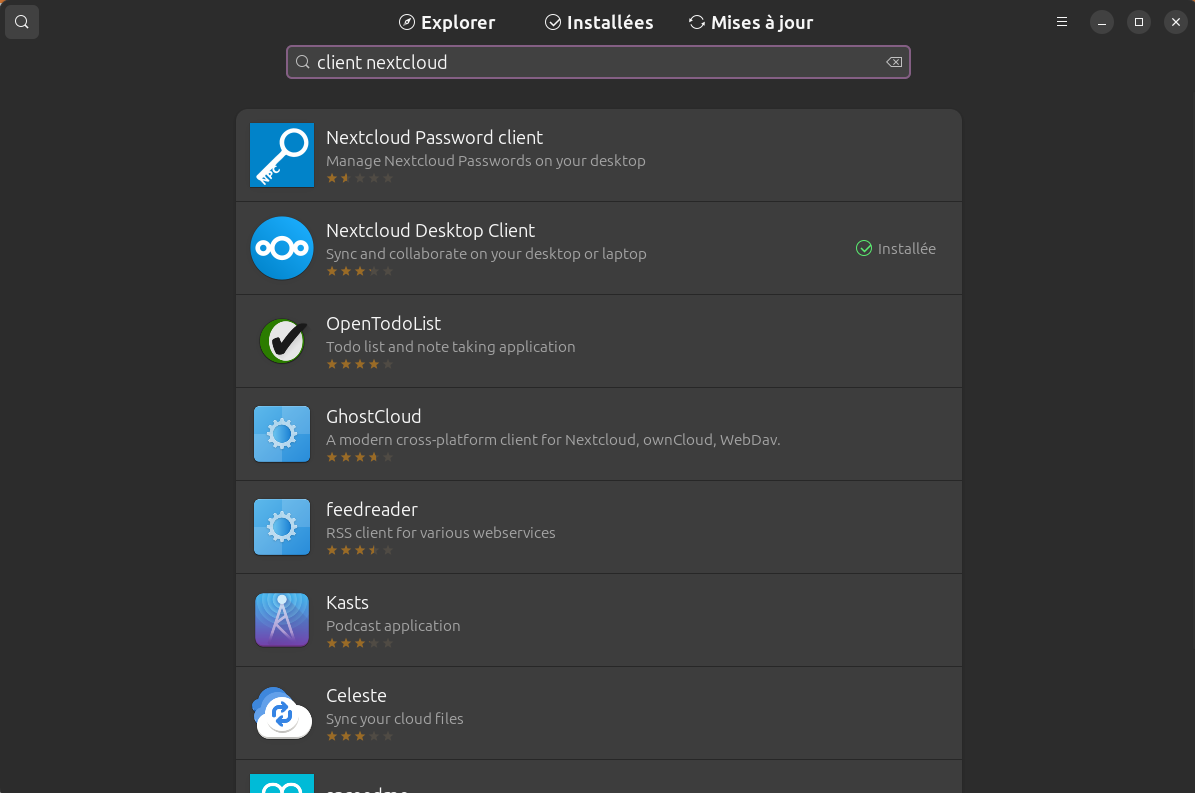Click the star rating of OpenTodoList
This screenshot has height=793, width=1195.
tap(360, 364)
